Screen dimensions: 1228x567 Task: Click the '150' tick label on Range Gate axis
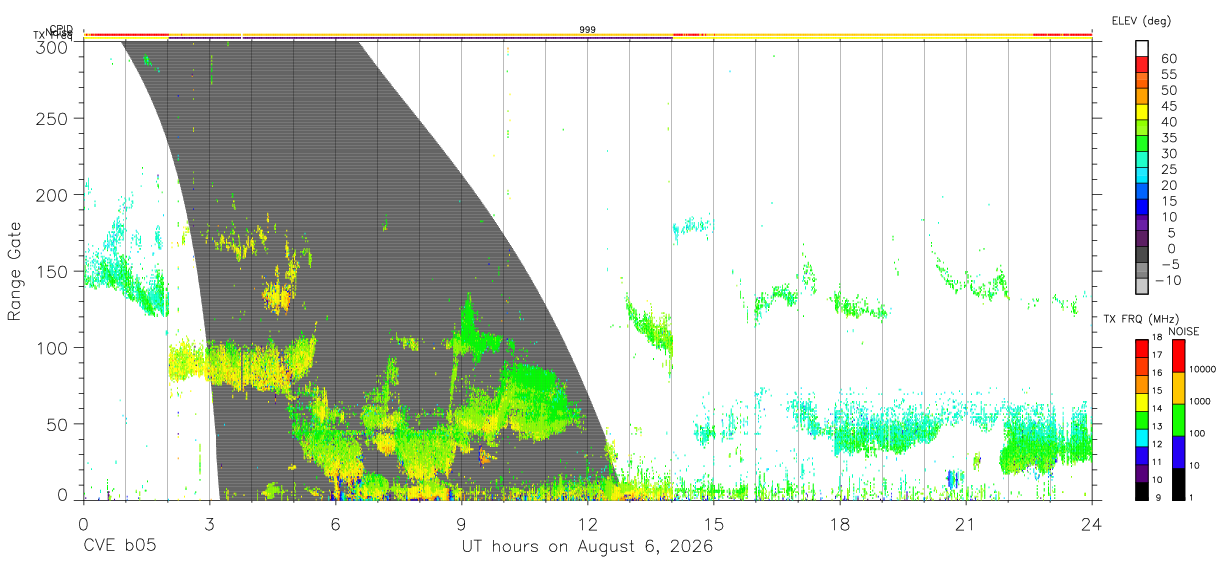tap(52, 271)
